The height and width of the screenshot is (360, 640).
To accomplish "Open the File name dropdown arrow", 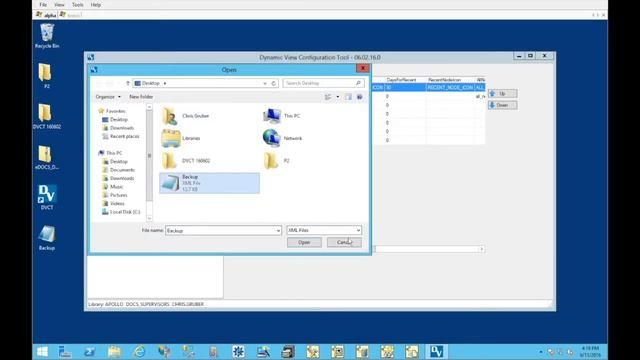I will 278,231.
